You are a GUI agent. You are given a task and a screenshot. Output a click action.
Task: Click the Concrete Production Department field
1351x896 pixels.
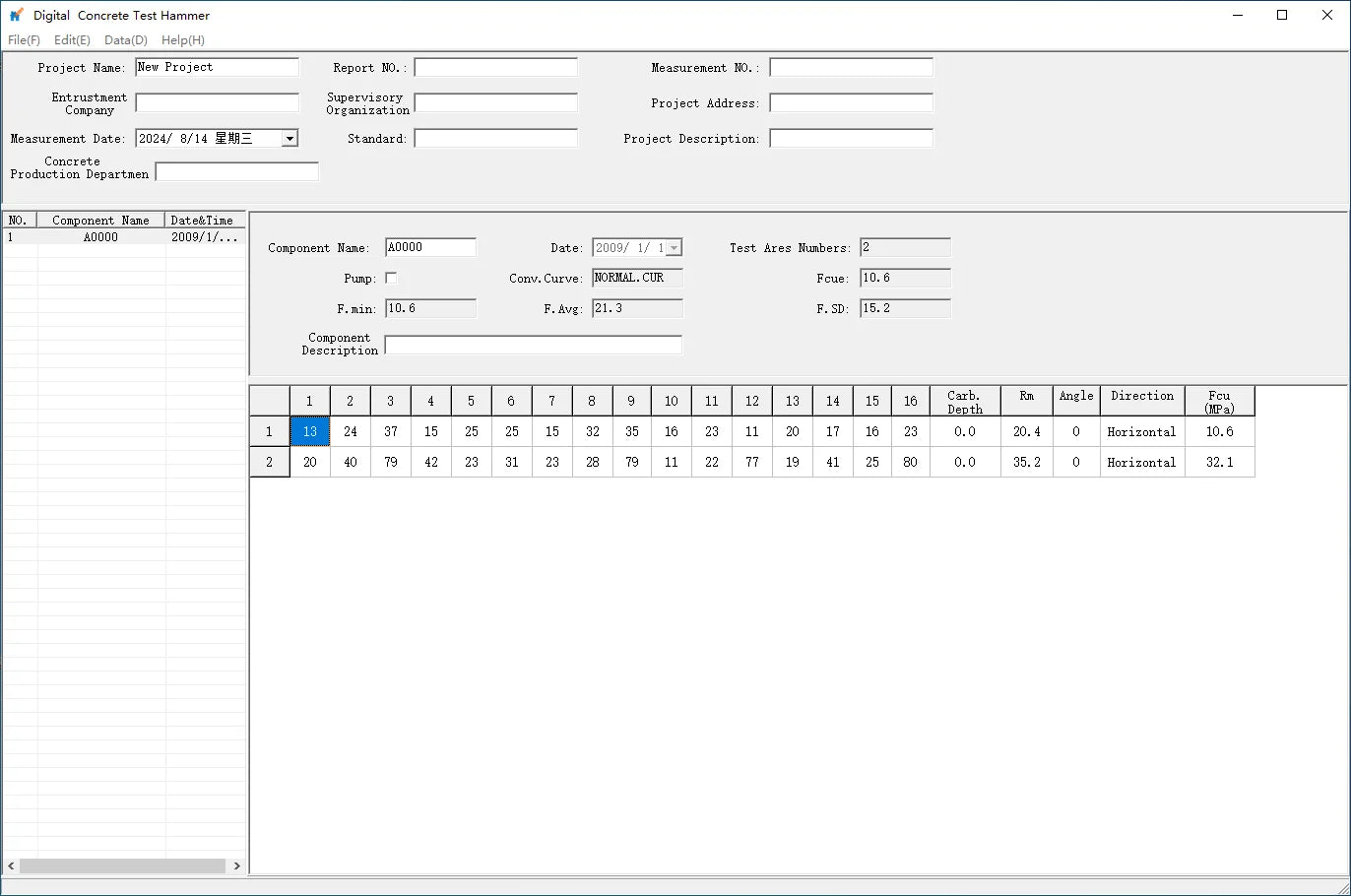click(x=237, y=171)
